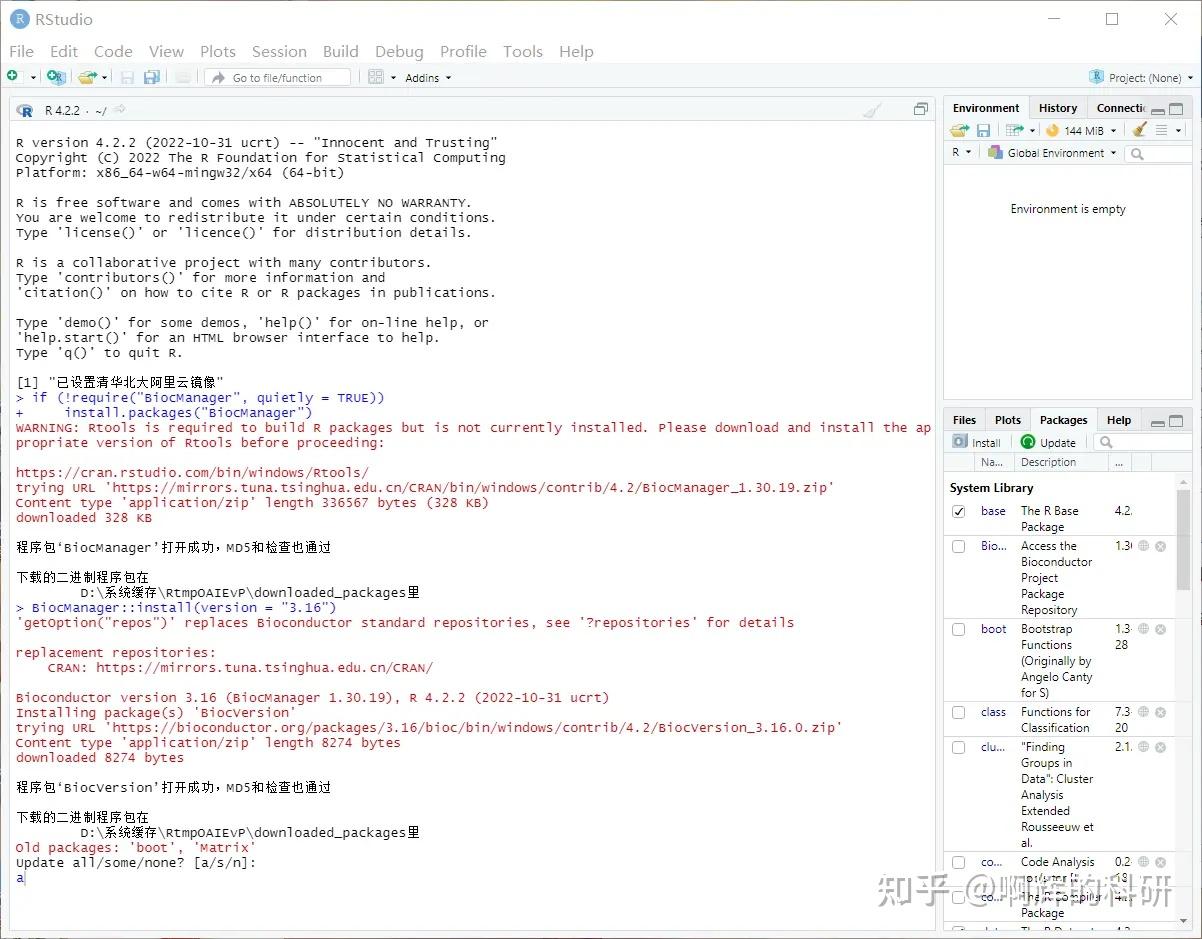Open the Addins dropdown
The width and height of the screenshot is (1202, 939).
(x=428, y=78)
